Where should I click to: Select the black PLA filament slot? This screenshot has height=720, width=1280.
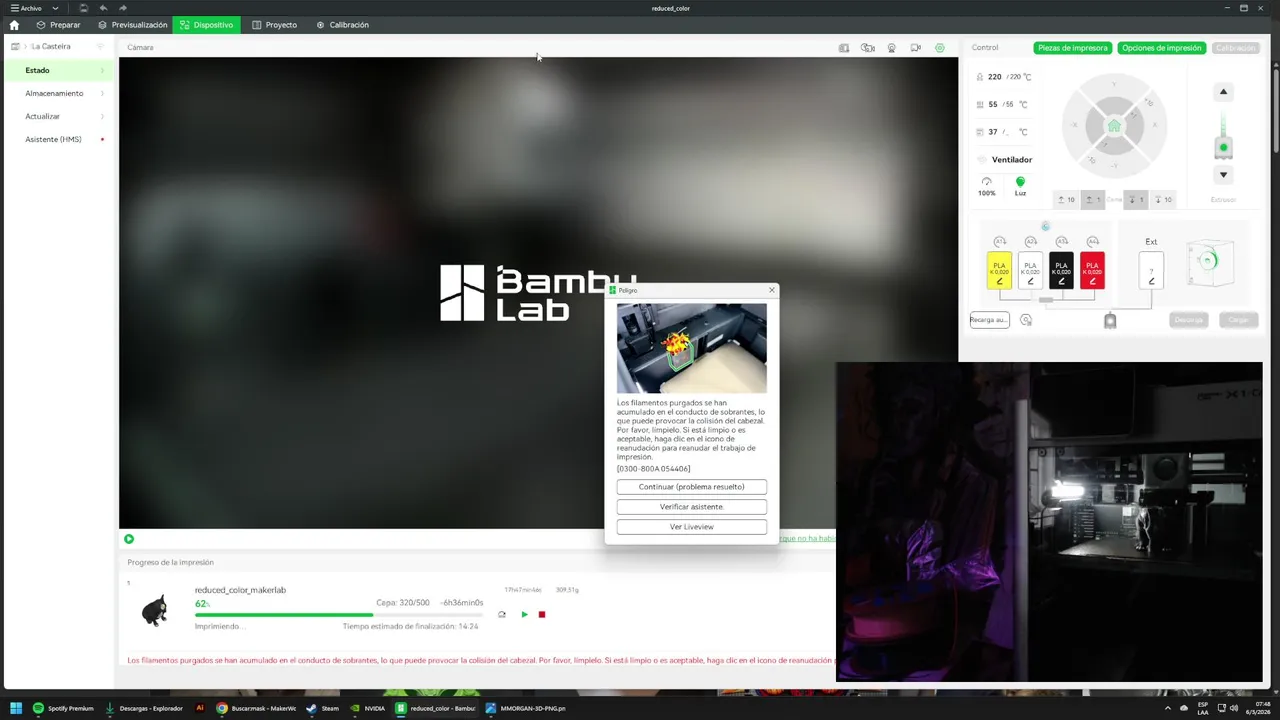point(1061,271)
